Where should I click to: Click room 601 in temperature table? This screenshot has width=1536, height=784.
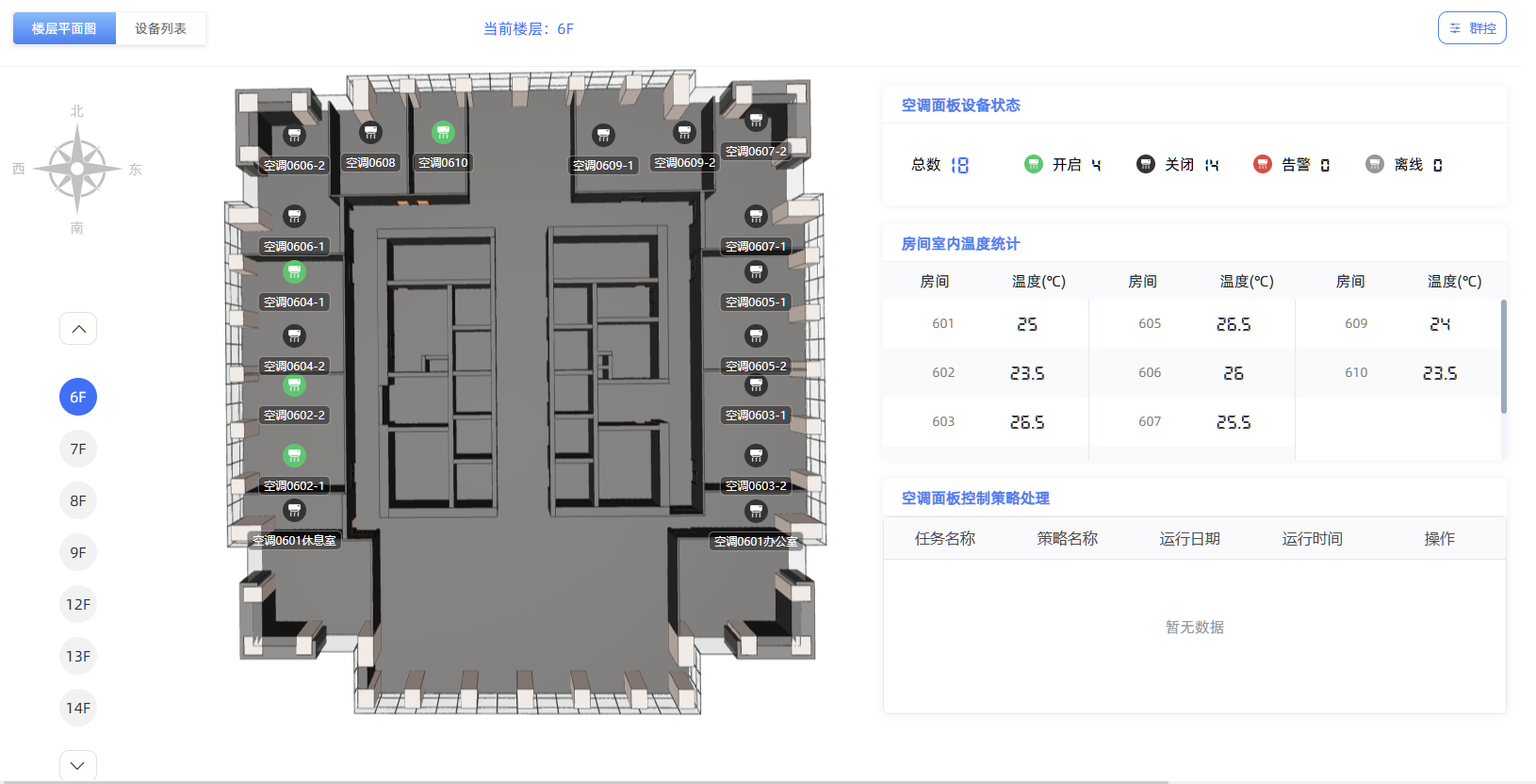click(943, 323)
